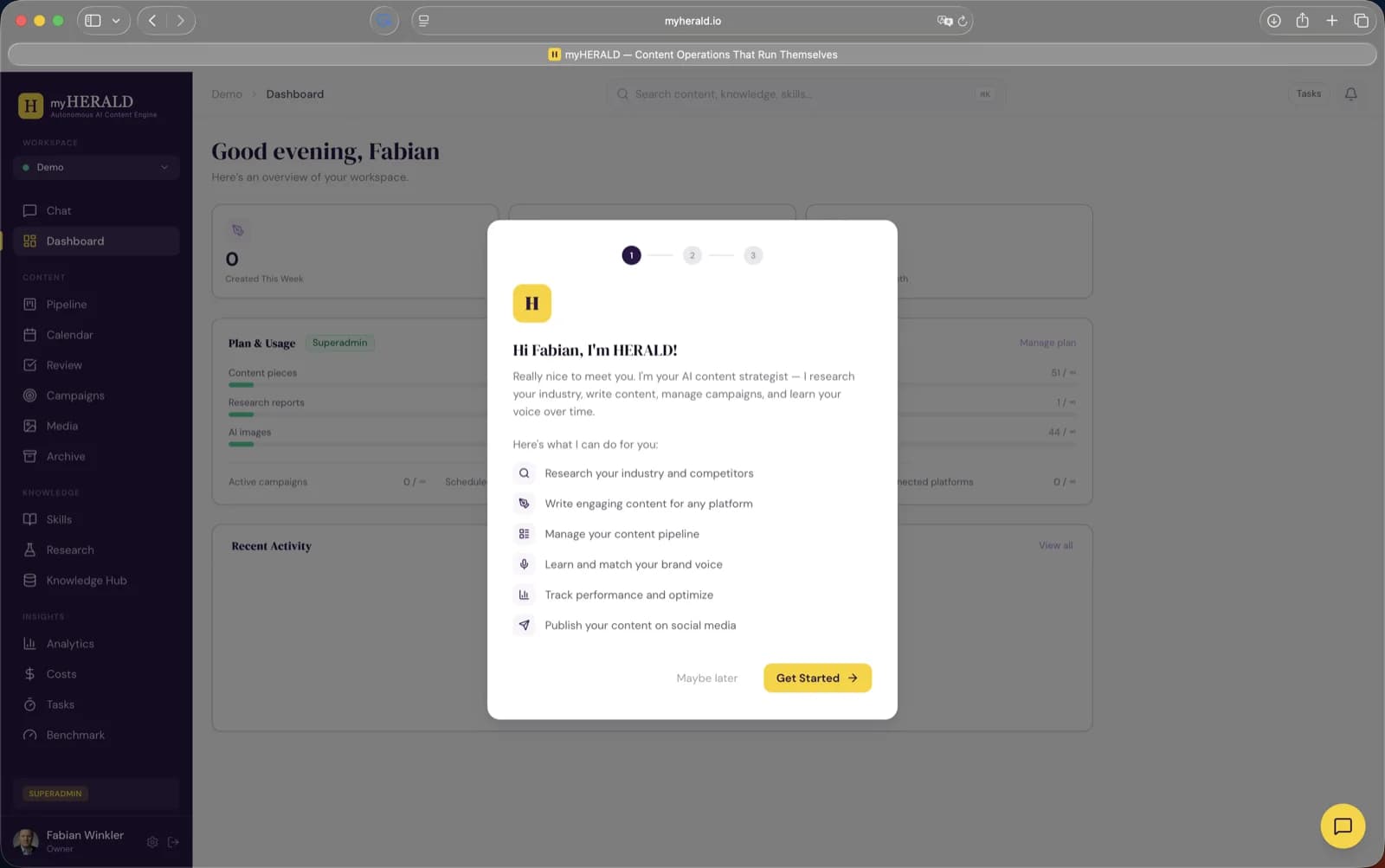Open the Chat page in sidebar

(x=96, y=210)
